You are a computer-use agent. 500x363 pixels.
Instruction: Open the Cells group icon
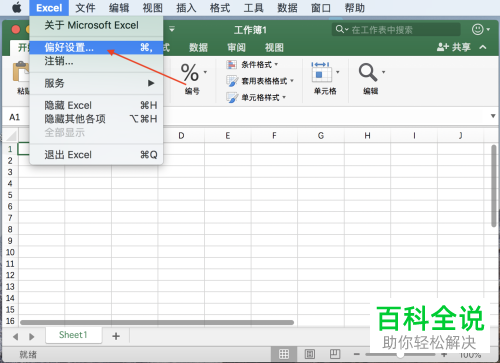pyautogui.click(x=321, y=72)
